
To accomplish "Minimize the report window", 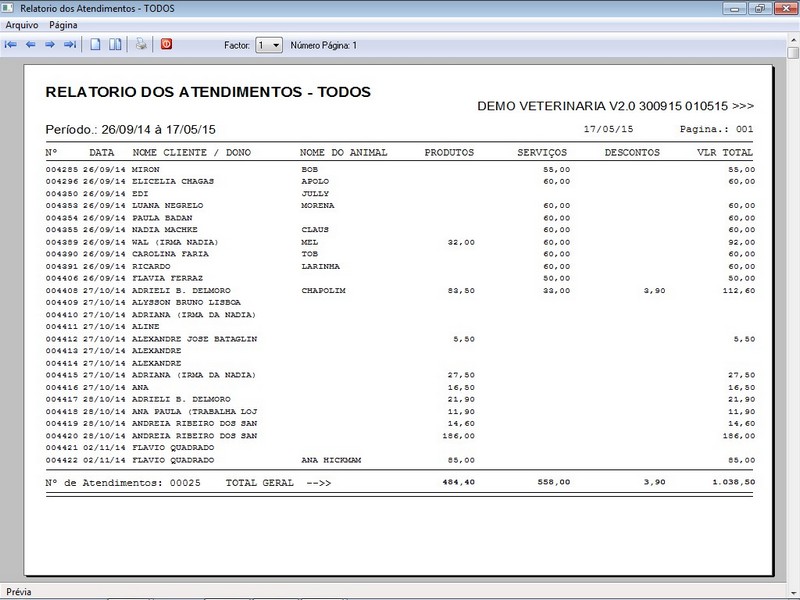I will click(x=732, y=8).
